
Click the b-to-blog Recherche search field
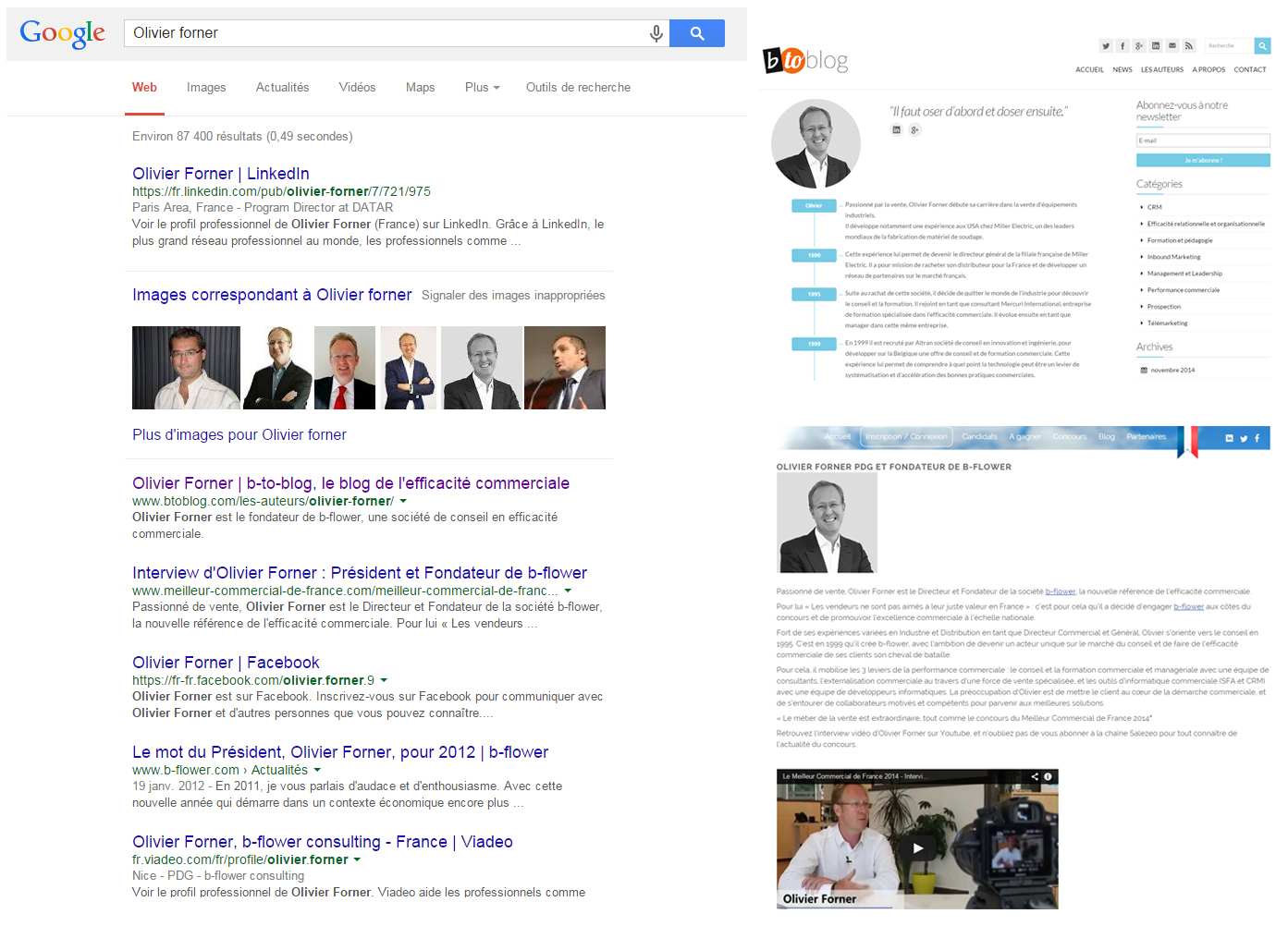point(1229,45)
